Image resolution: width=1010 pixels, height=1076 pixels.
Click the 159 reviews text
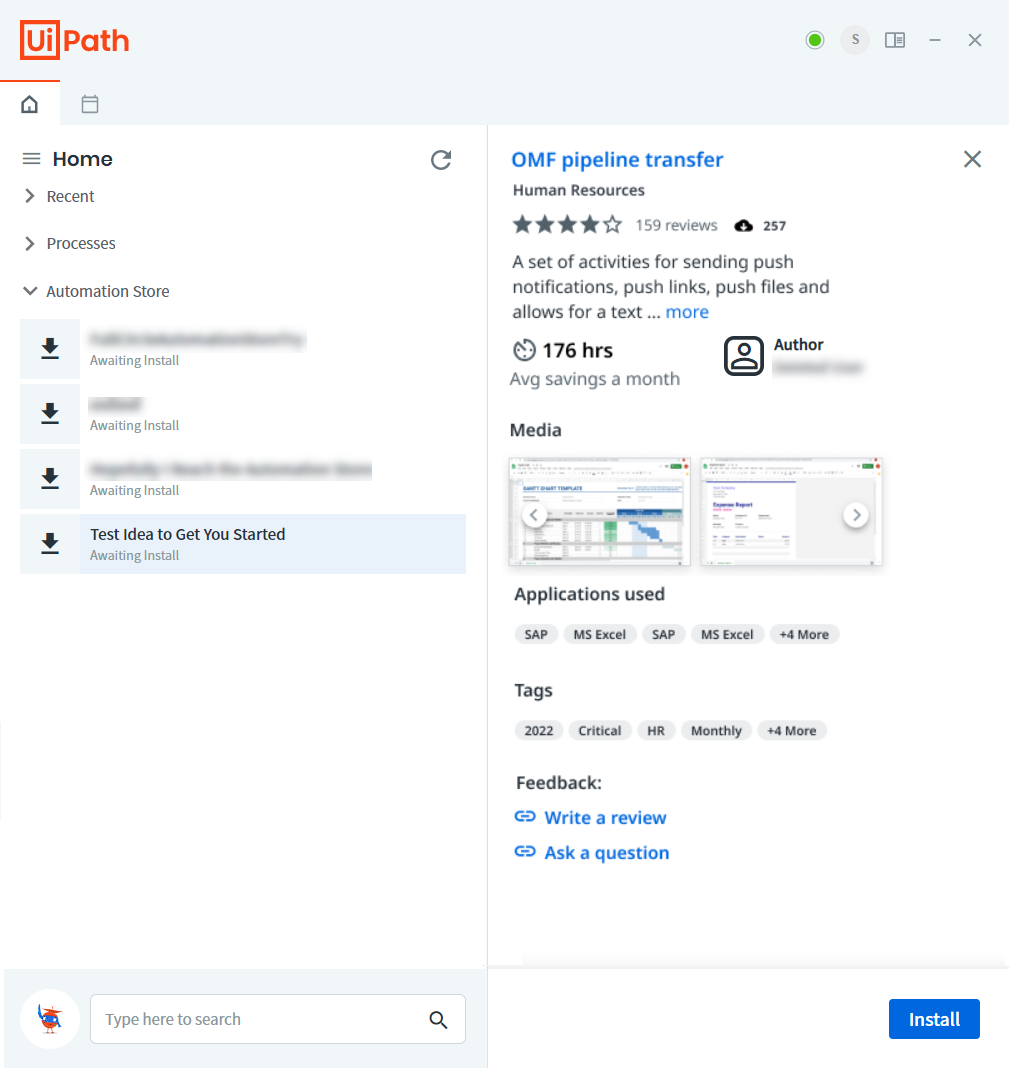[677, 225]
